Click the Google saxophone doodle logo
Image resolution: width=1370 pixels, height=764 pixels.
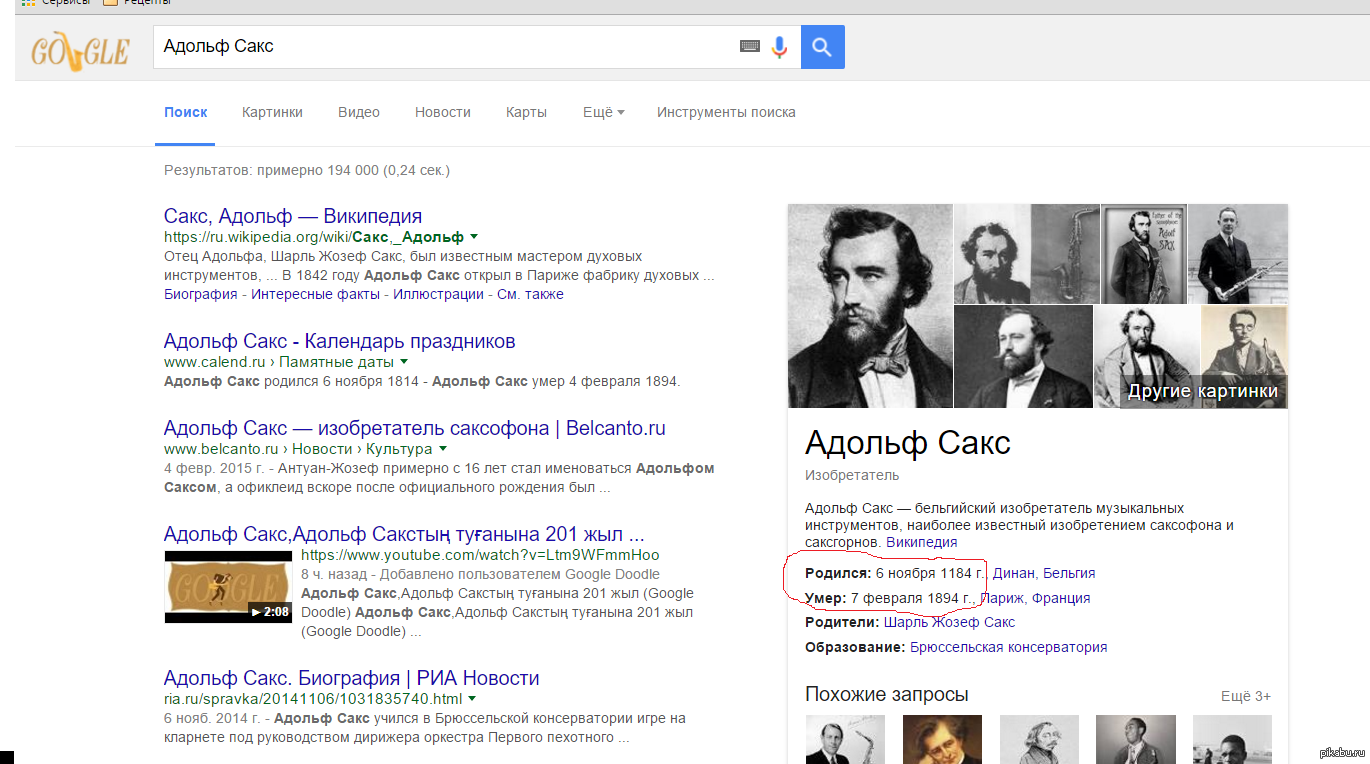coord(80,52)
